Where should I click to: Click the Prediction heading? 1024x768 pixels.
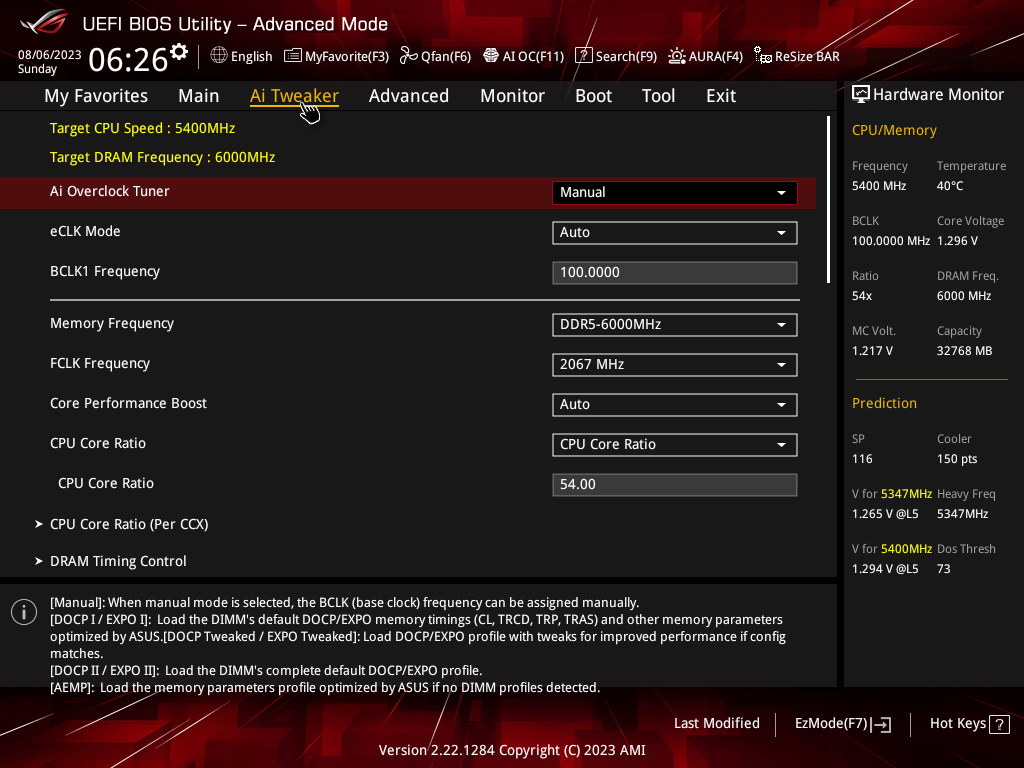tap(884, 403)
